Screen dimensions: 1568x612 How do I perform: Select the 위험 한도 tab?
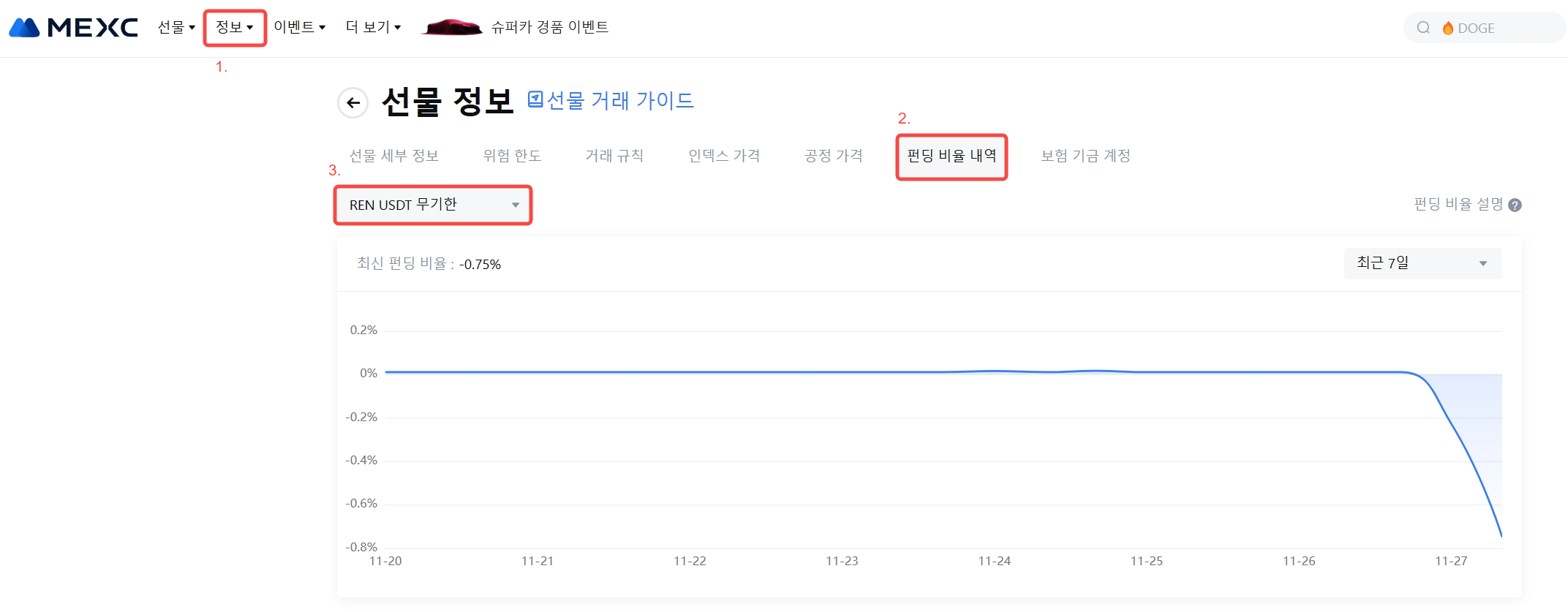512,156
